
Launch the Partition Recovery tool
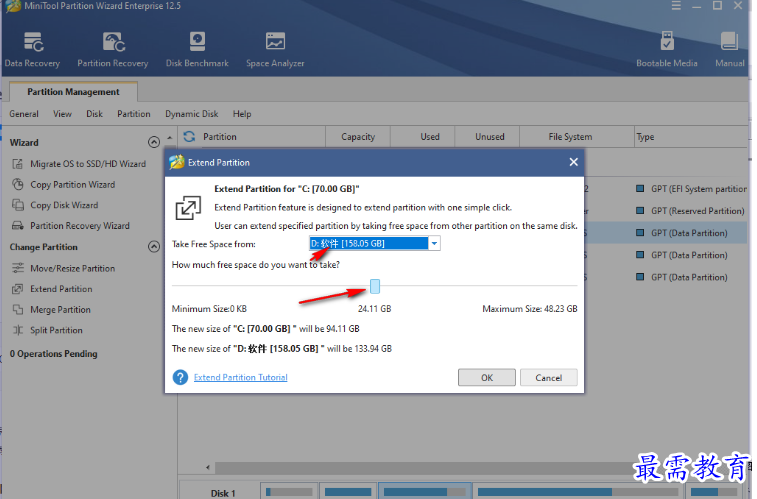pyautogui.click(x=113, y=49)
